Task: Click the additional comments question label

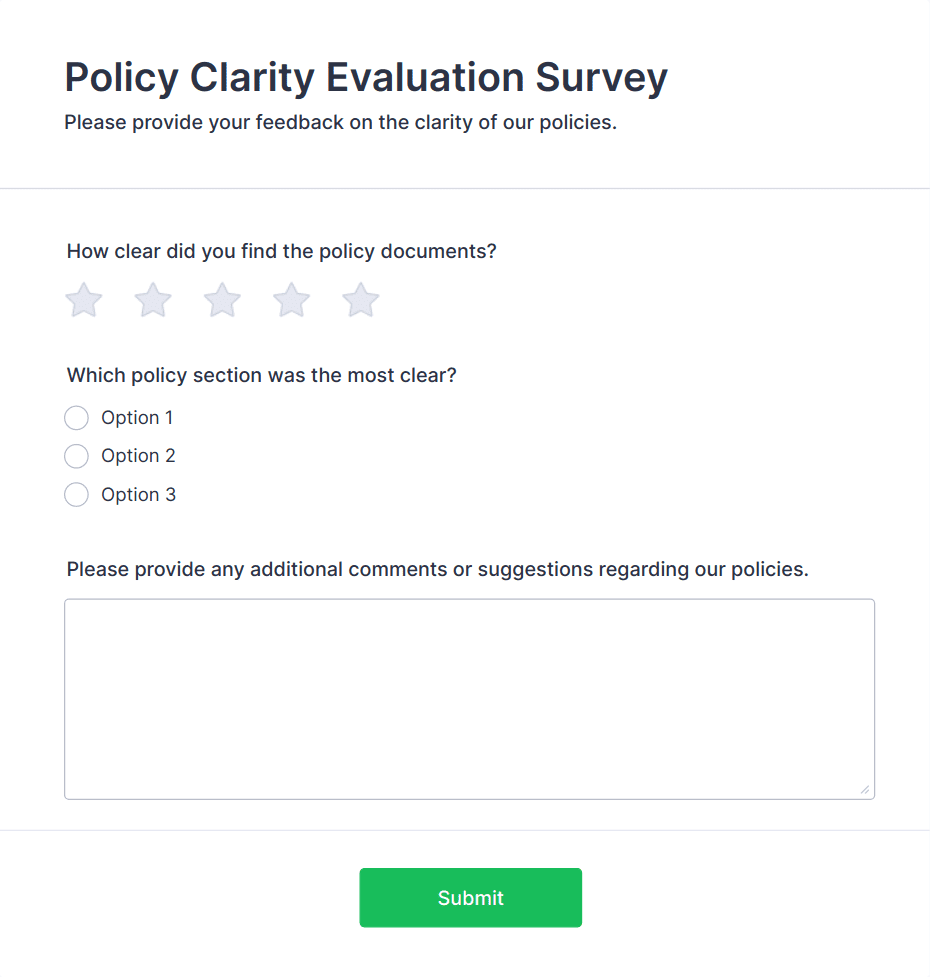Action: click(437, 570)
